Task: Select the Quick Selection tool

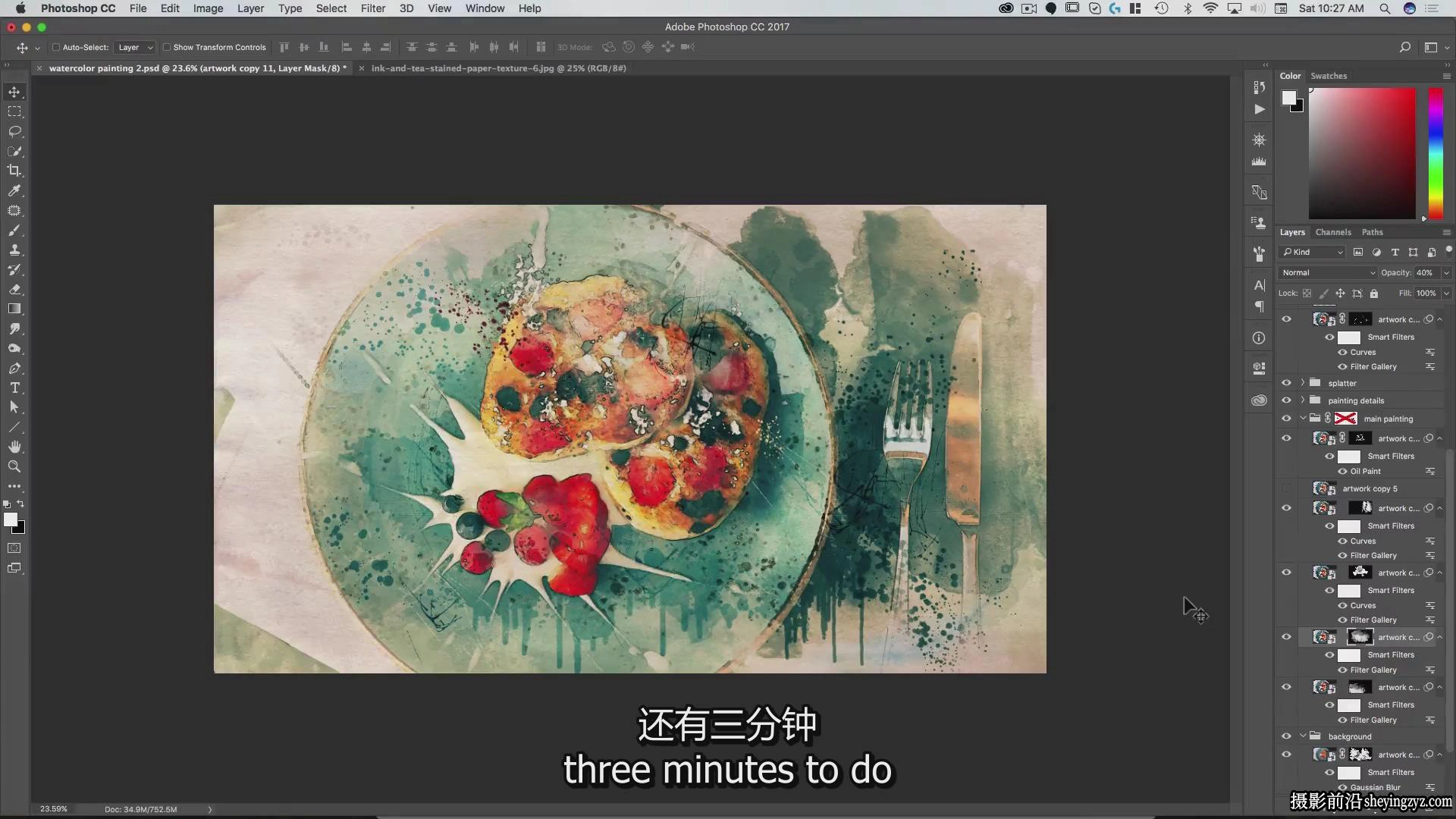Action: point(14,151)
